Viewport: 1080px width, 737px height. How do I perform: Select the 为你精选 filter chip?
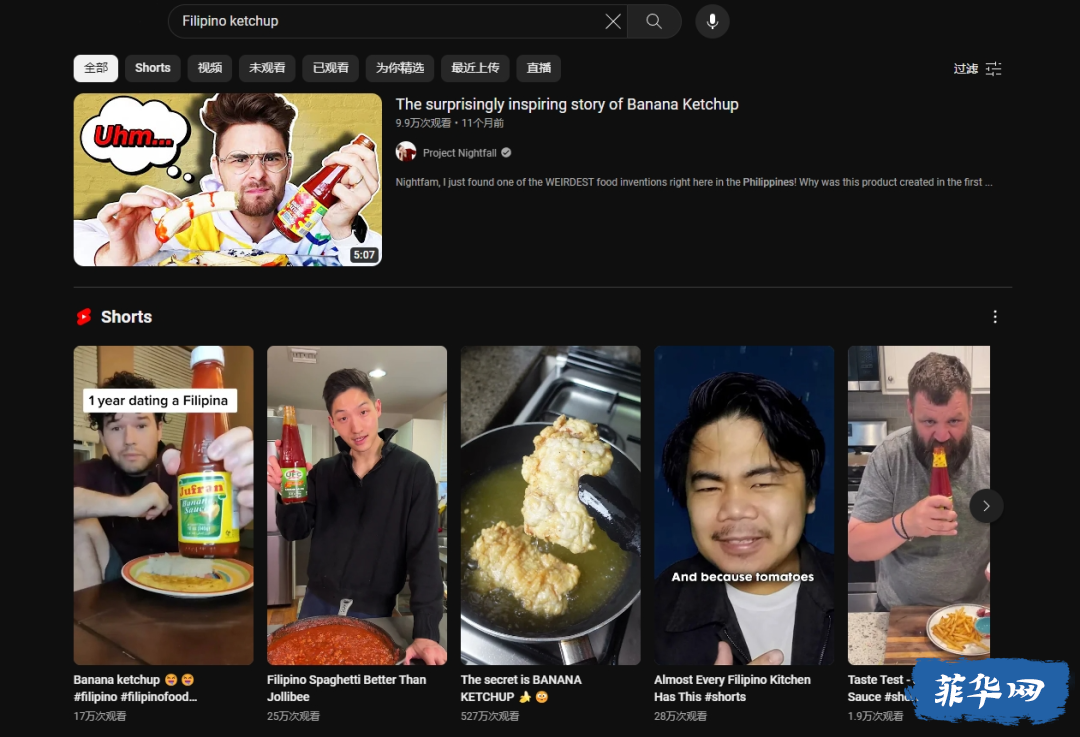coord(399,68)
